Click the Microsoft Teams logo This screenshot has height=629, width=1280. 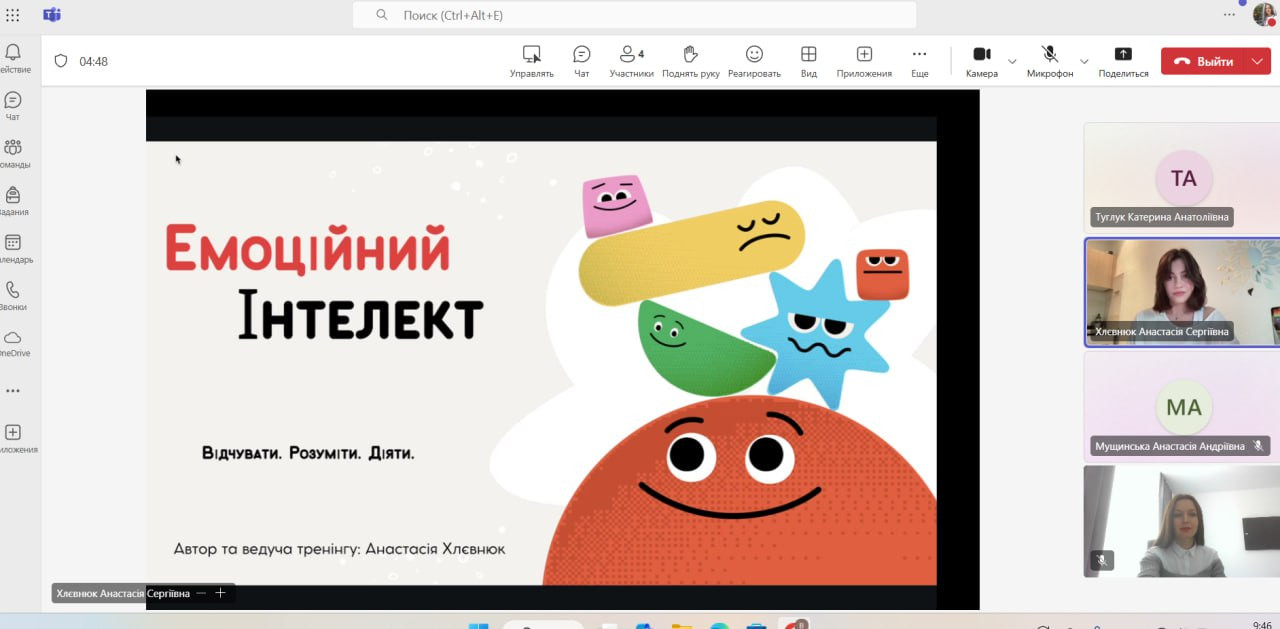52,15
